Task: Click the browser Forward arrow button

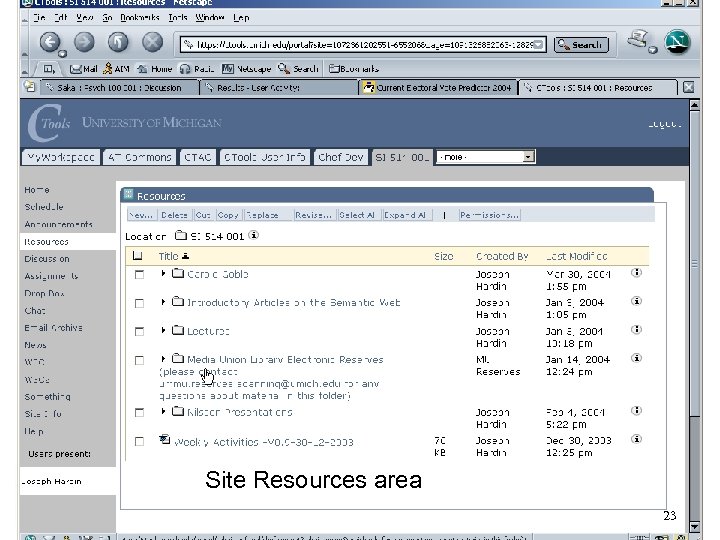Action: [x=84, y=42]
